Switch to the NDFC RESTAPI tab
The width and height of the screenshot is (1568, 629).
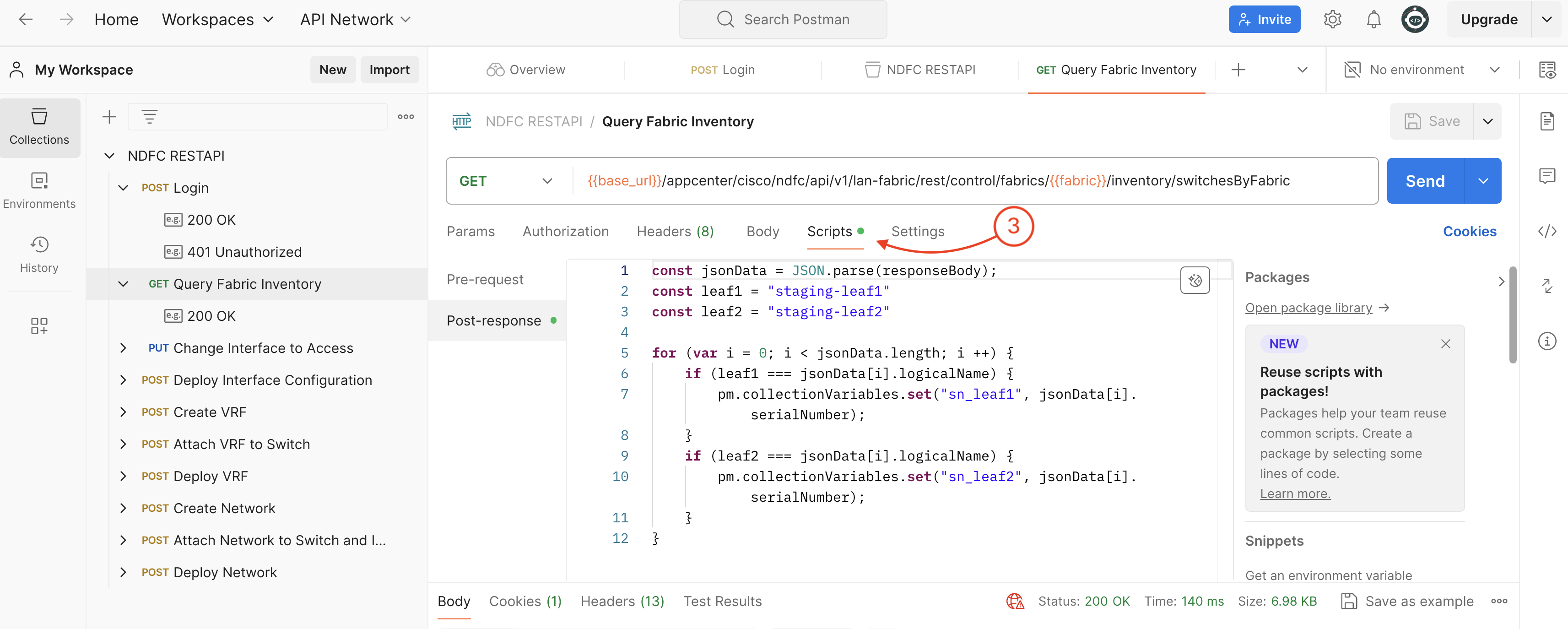(919, 70)
